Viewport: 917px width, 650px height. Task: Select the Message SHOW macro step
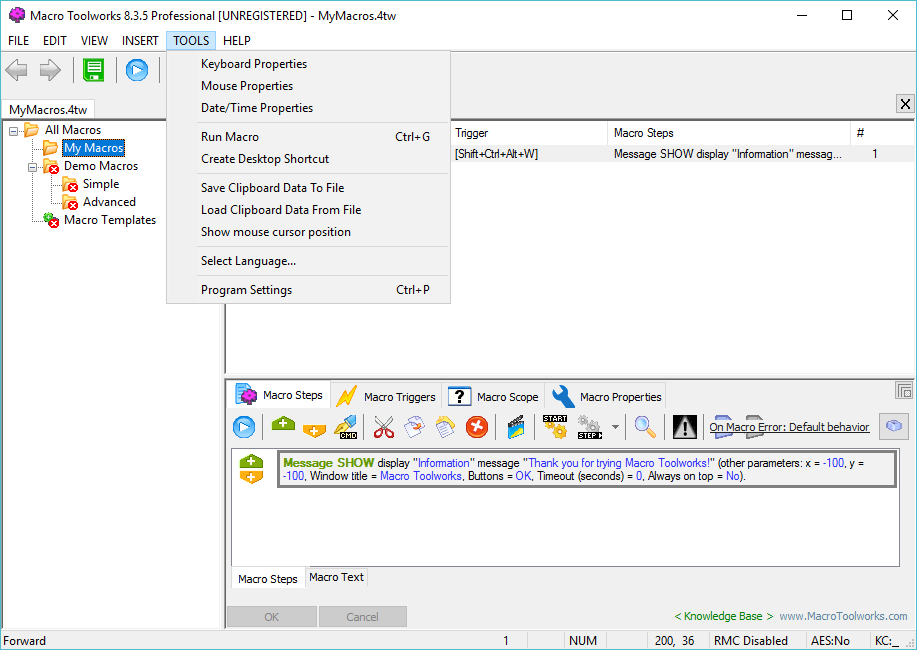click(x=587, y=469)
